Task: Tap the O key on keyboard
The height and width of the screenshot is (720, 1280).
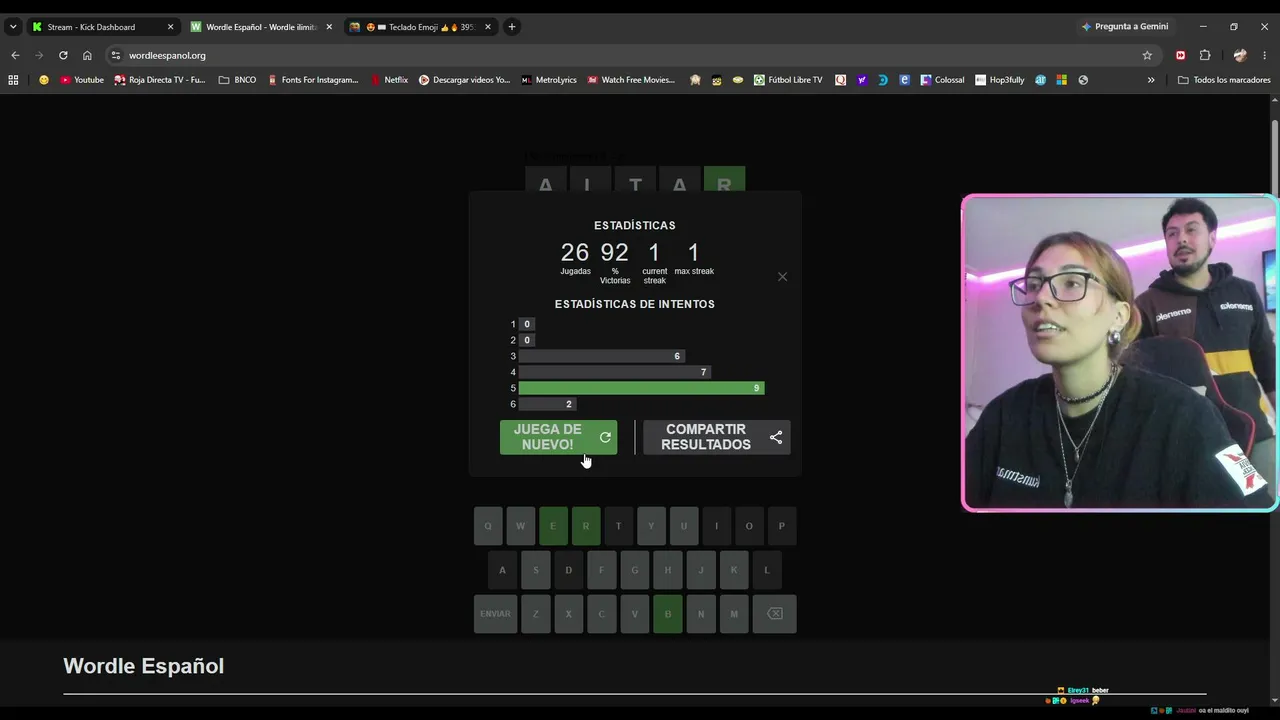Action: click(x=749, y=526)
